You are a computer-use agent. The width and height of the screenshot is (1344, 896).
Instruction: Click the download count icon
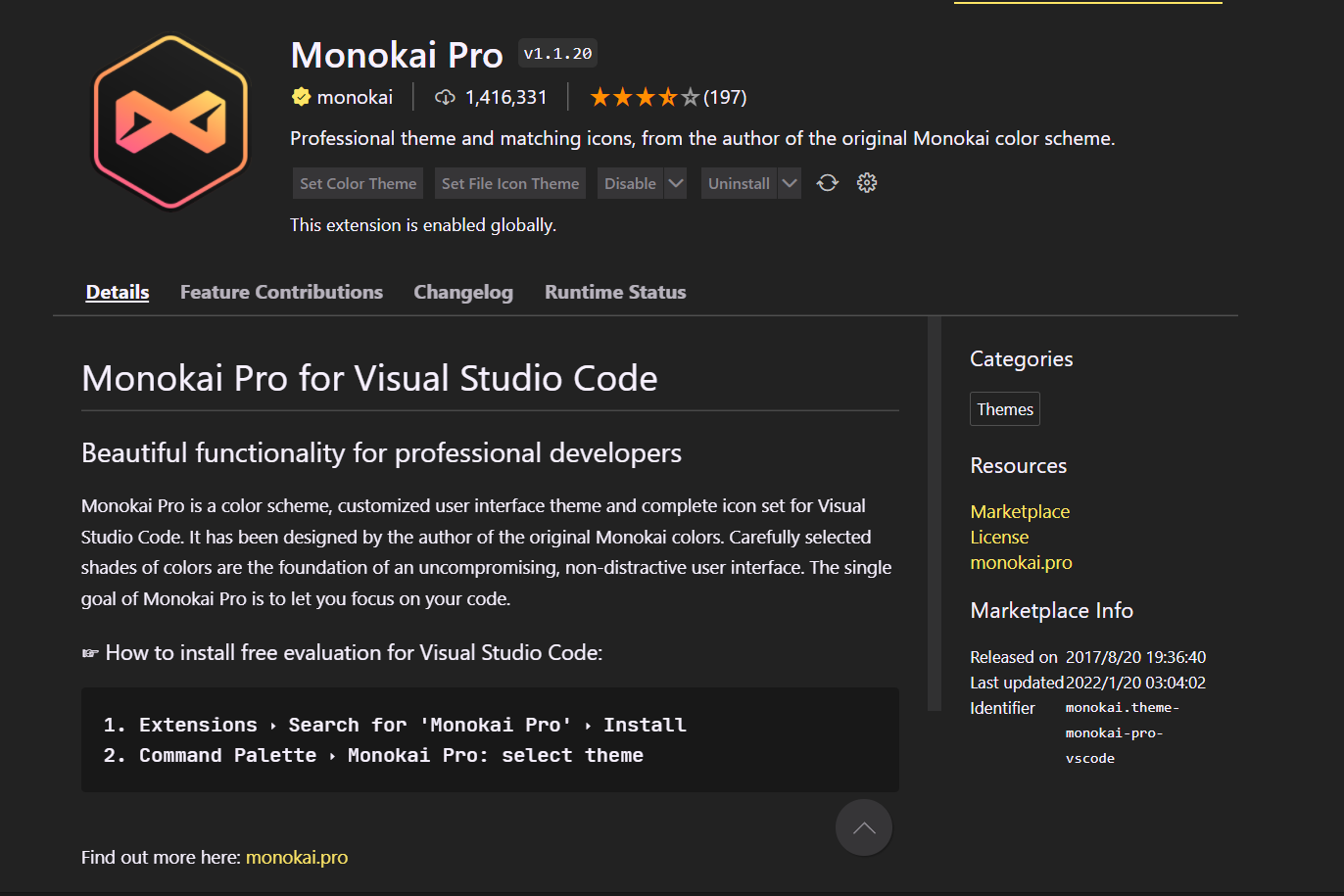[445, 96]
